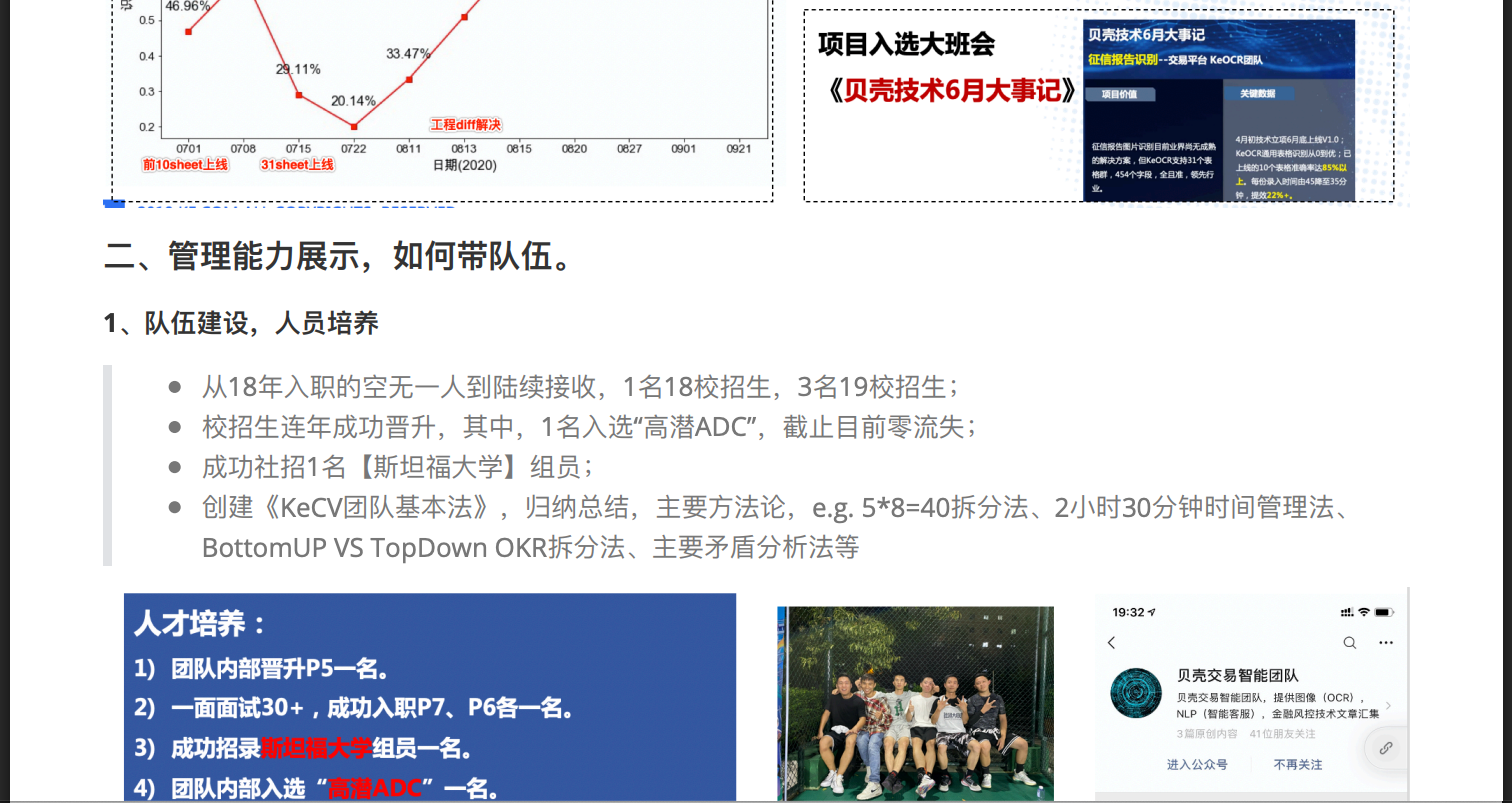1512x803 pixels.
Task: Click the 41位朋友关注 link
Action: 1283,734
